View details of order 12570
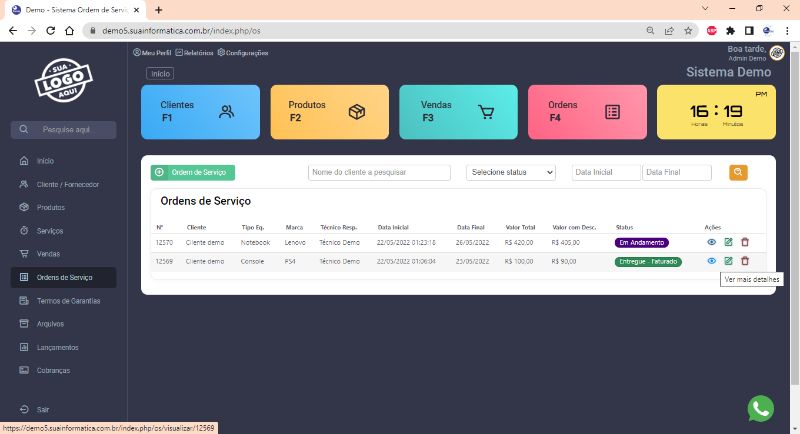The image size is (800, 434). (x=711, y=242)
